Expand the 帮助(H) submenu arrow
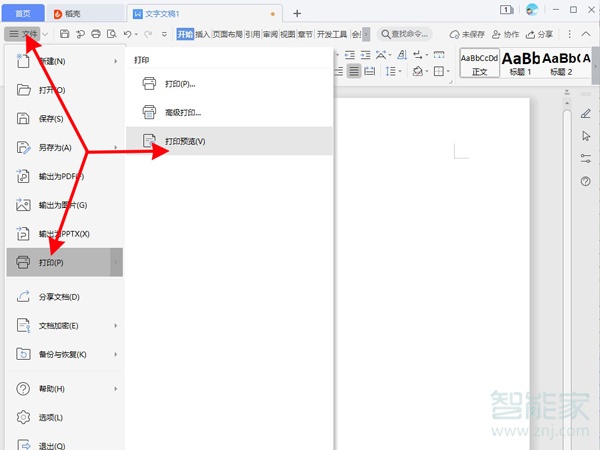This screenshot has height=450, width=600. (x=116, y=389)
